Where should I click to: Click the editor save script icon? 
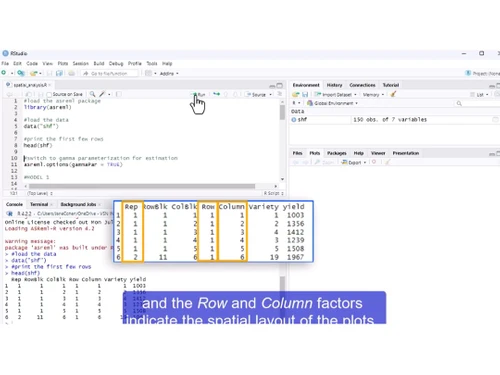click(x=41, y=94)
